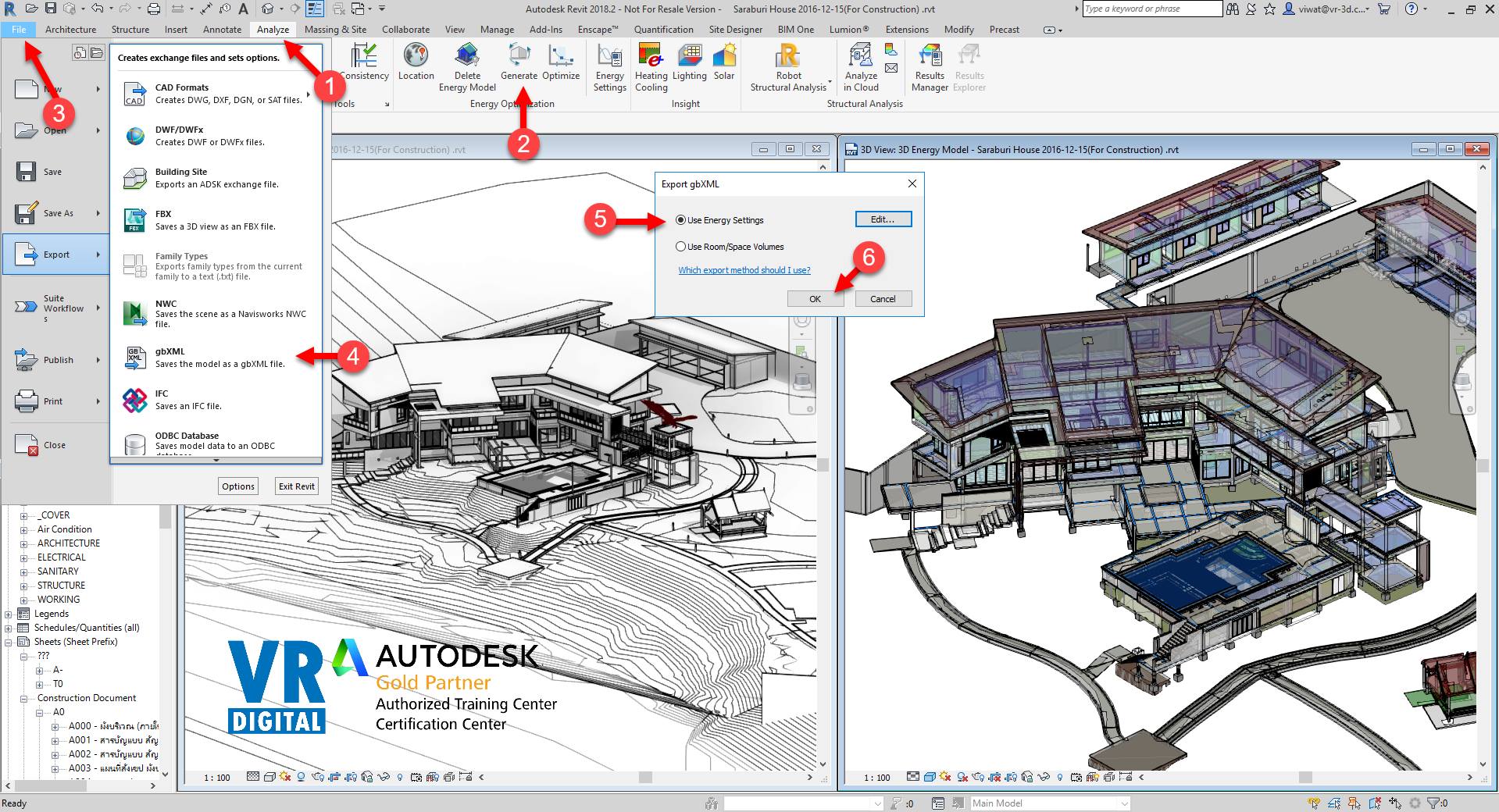Viewport: 1499px width, 812px height.
Task: Switch to the Architecture ribbon tab
Action: [70, 29]
